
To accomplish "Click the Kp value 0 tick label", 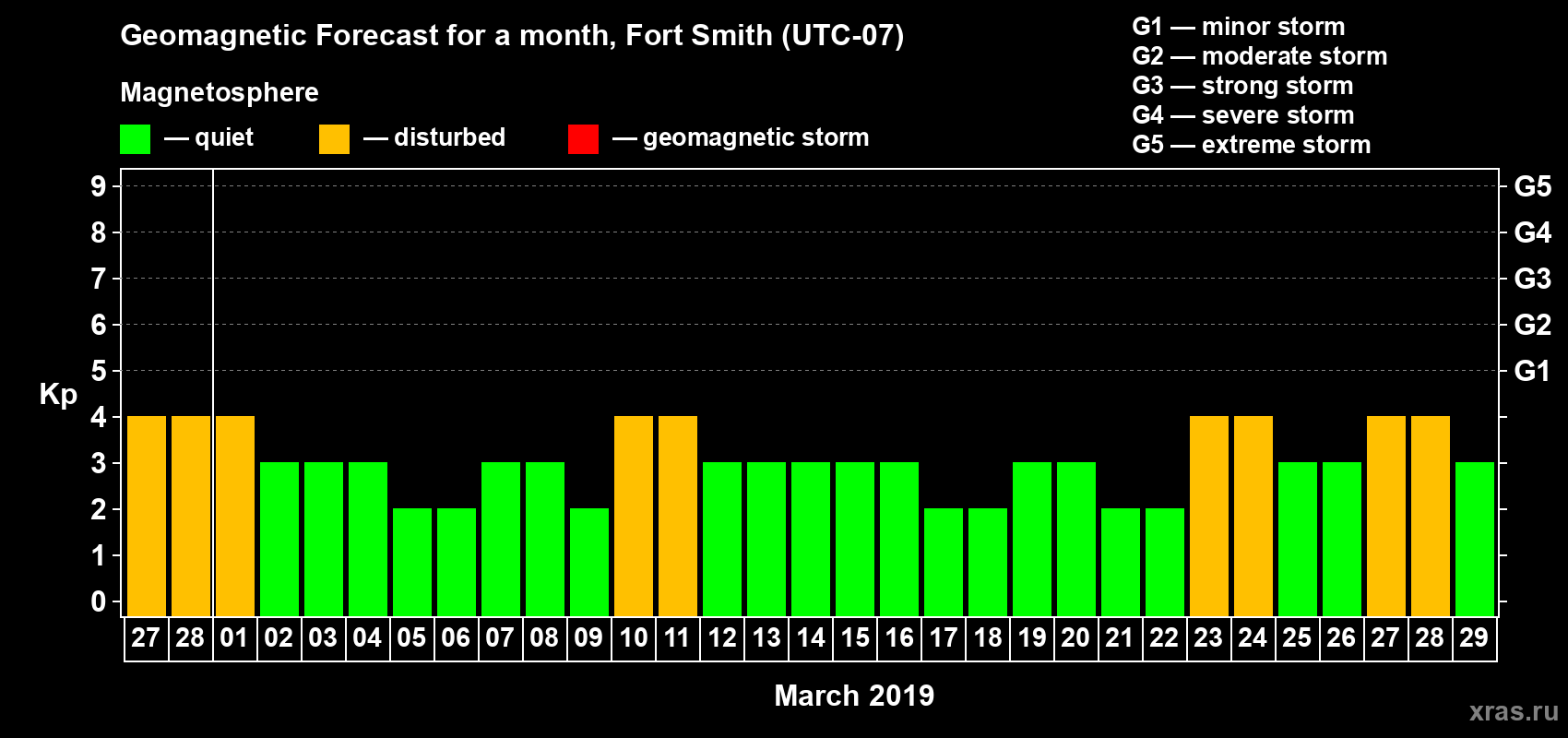I will 99,601.
